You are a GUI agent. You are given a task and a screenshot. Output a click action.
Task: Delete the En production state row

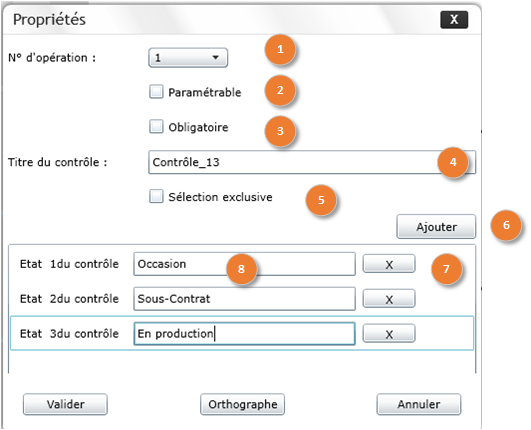pos(389,334)
